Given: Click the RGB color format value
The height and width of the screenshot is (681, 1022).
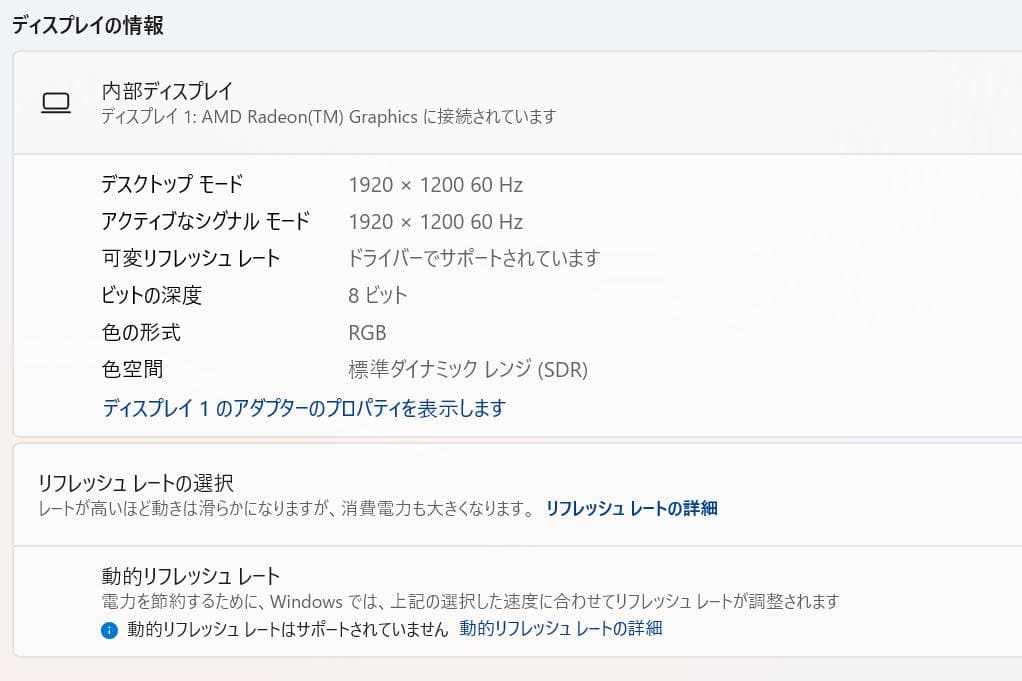Looking at the screenshot, I should (367, 332).
